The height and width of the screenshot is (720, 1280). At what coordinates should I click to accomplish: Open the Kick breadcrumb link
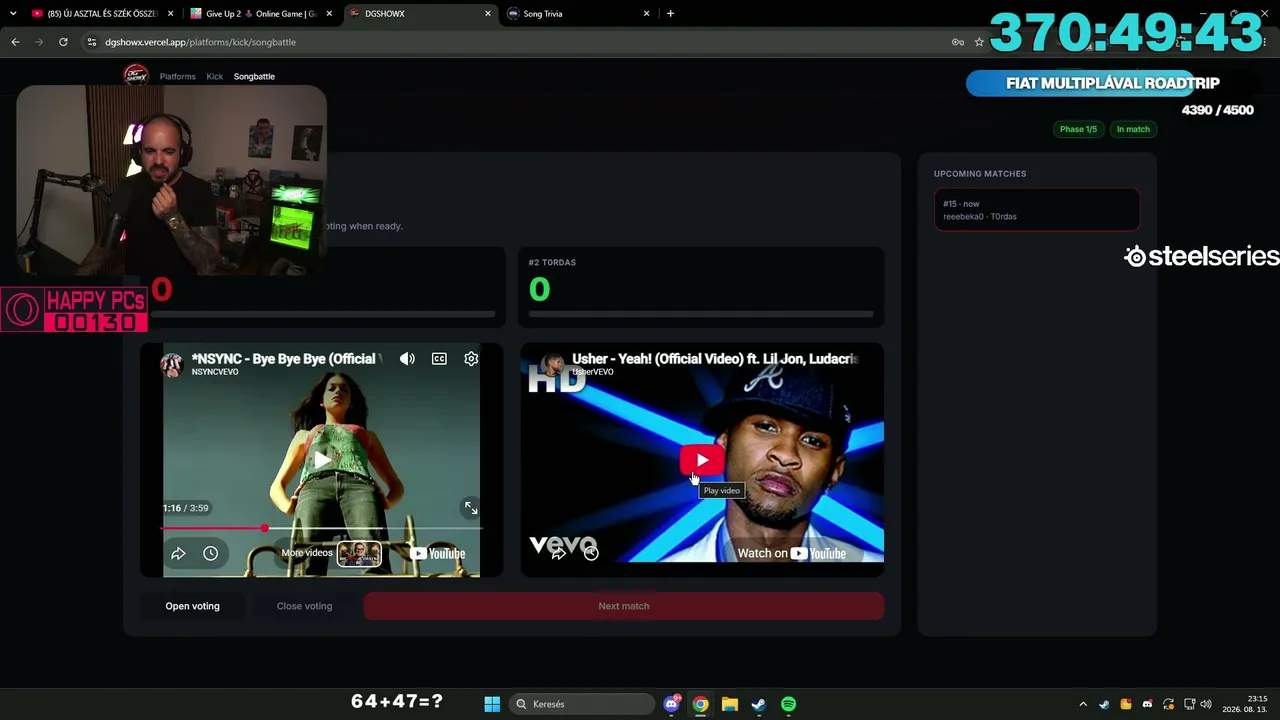point(215,76)
